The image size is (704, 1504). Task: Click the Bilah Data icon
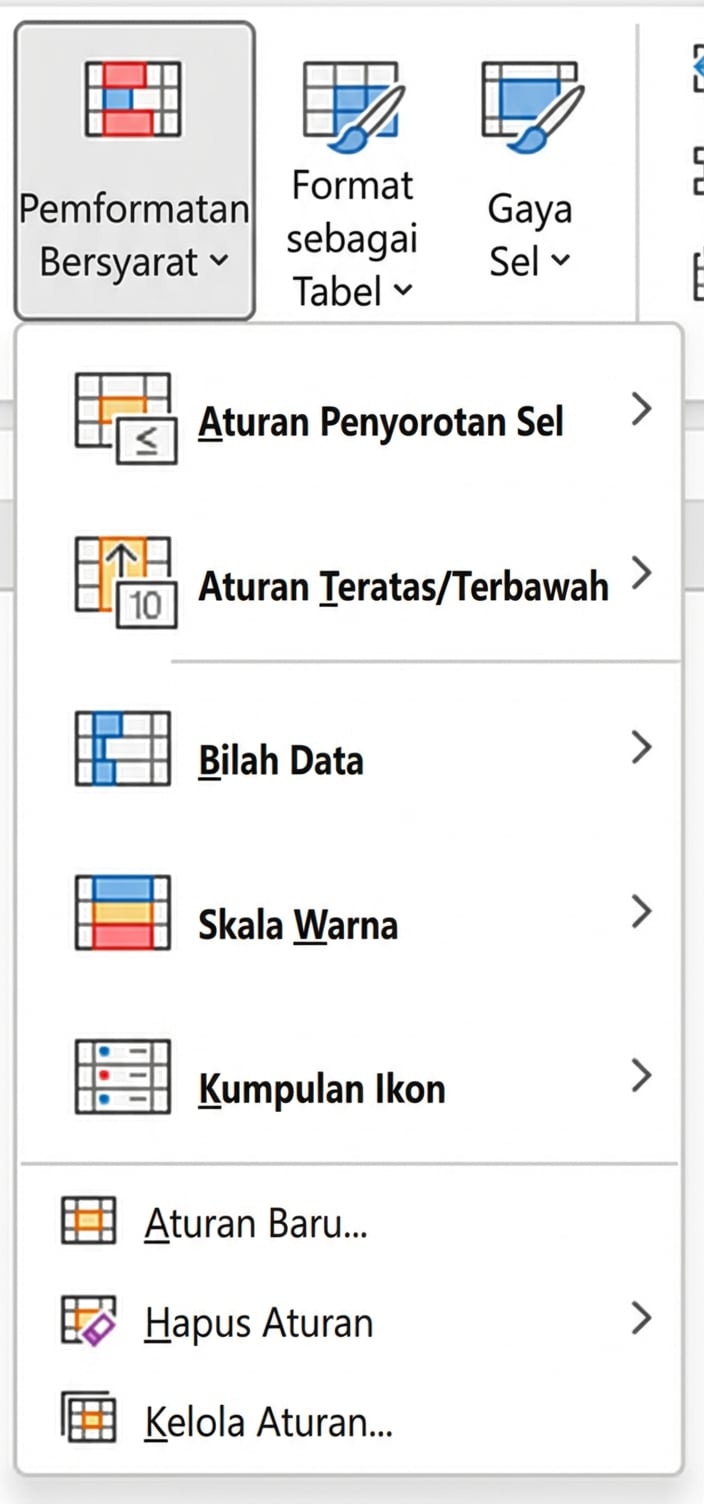coord(122,749)
